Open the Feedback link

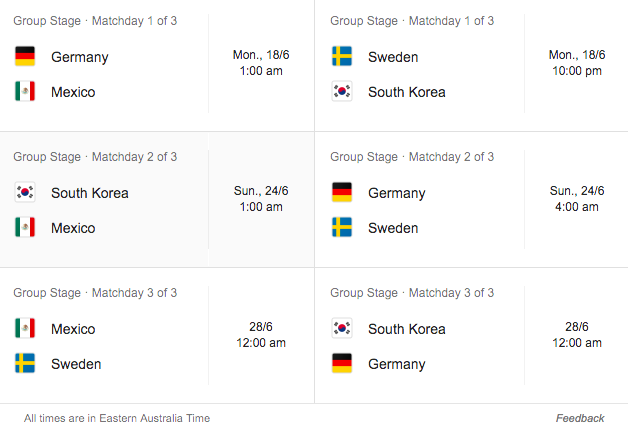(580, 418)
